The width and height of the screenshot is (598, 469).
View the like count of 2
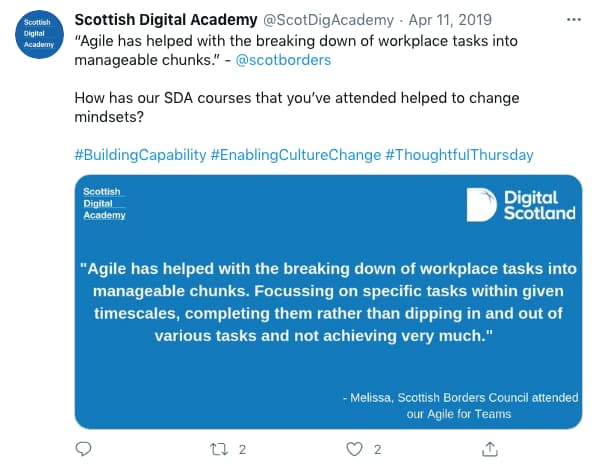tap(377, 450)
